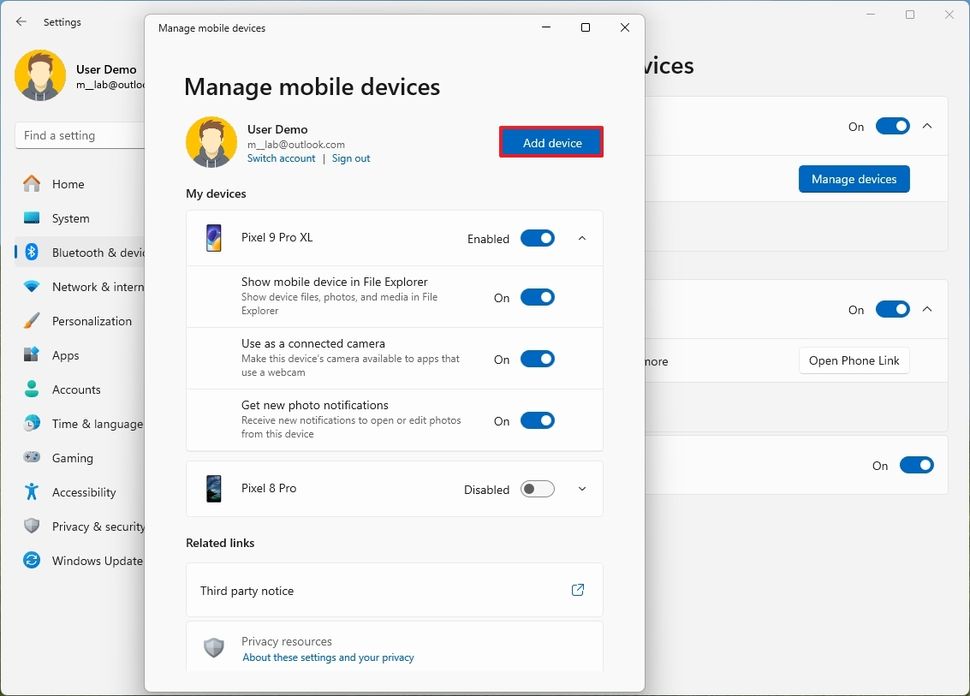Turn off Use as a connected camera
This screenshot has width=970, height=696.
pyautogui.click(x=537, y=359)
